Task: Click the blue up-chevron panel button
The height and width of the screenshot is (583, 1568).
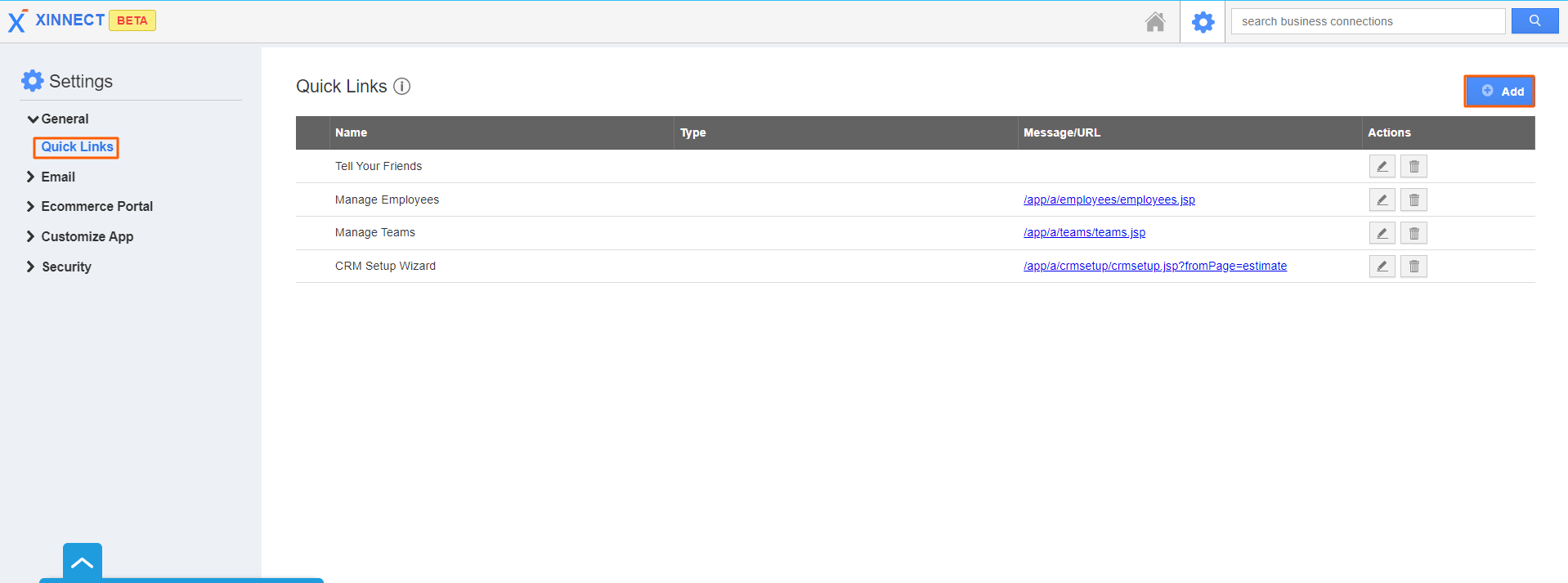Action: click(x=83, y=563)
